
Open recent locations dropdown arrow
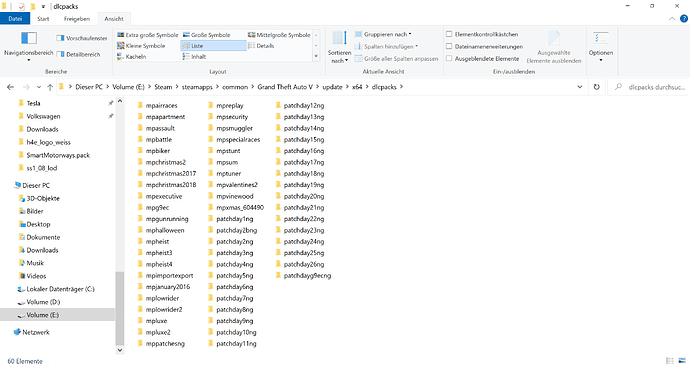[39, 87]
